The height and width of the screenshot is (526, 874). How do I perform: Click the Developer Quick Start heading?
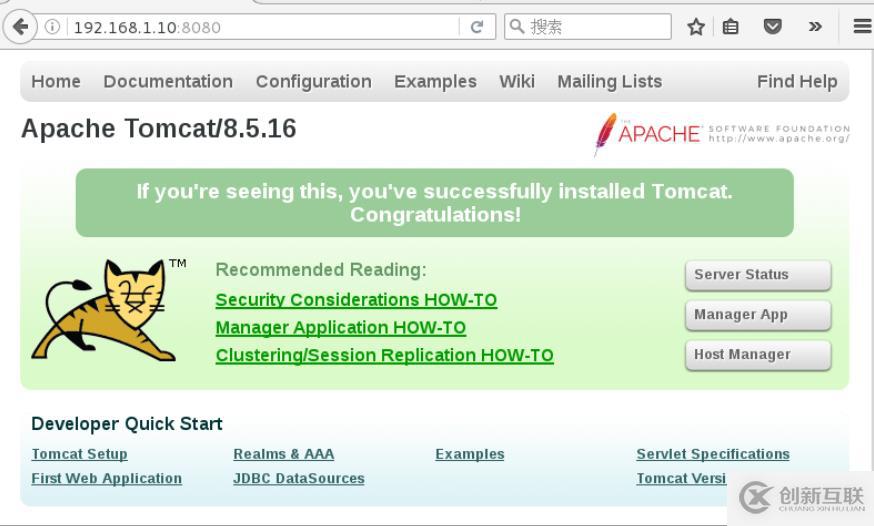click(127, 424)
